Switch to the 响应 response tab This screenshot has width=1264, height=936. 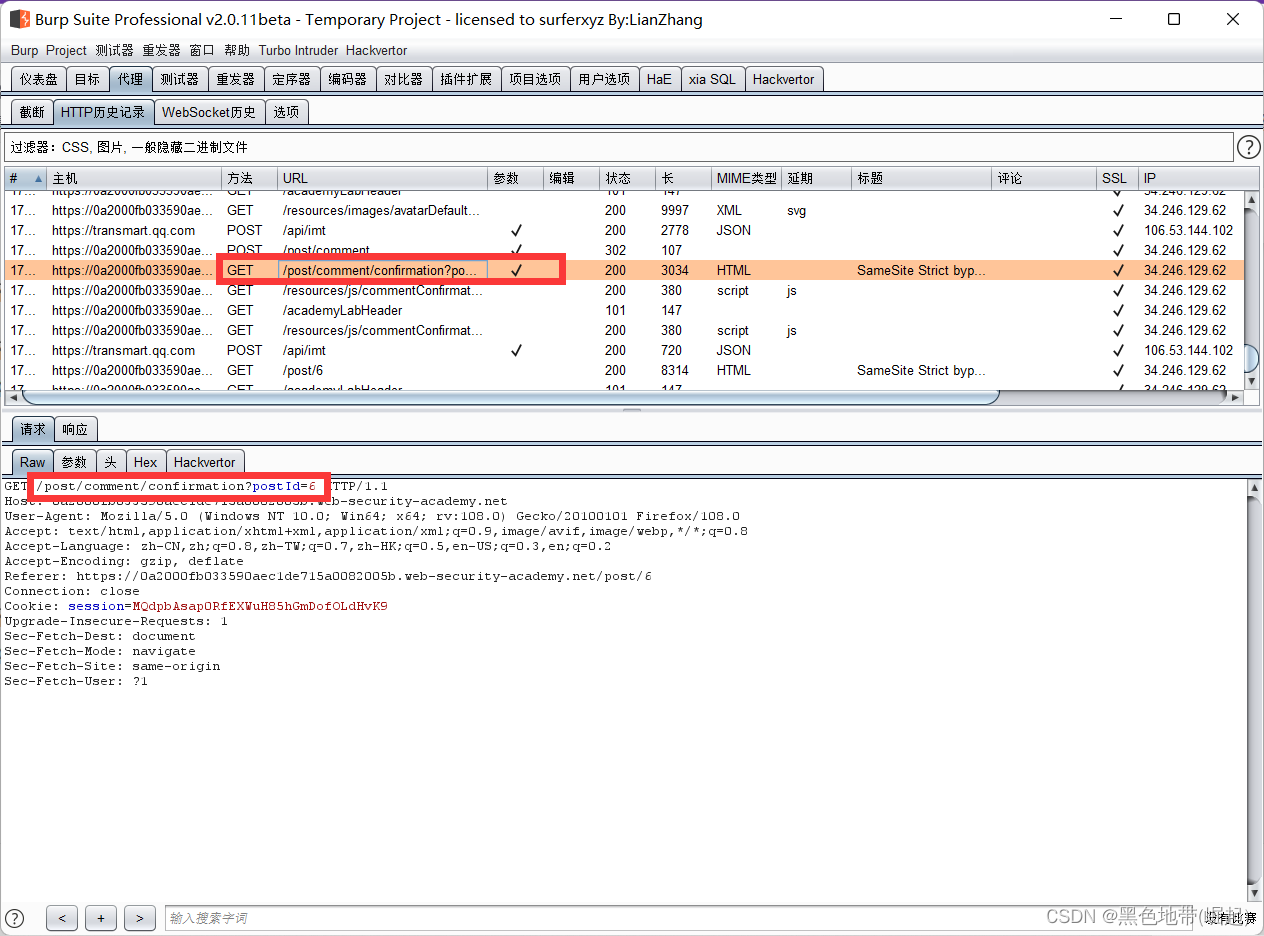75,429
